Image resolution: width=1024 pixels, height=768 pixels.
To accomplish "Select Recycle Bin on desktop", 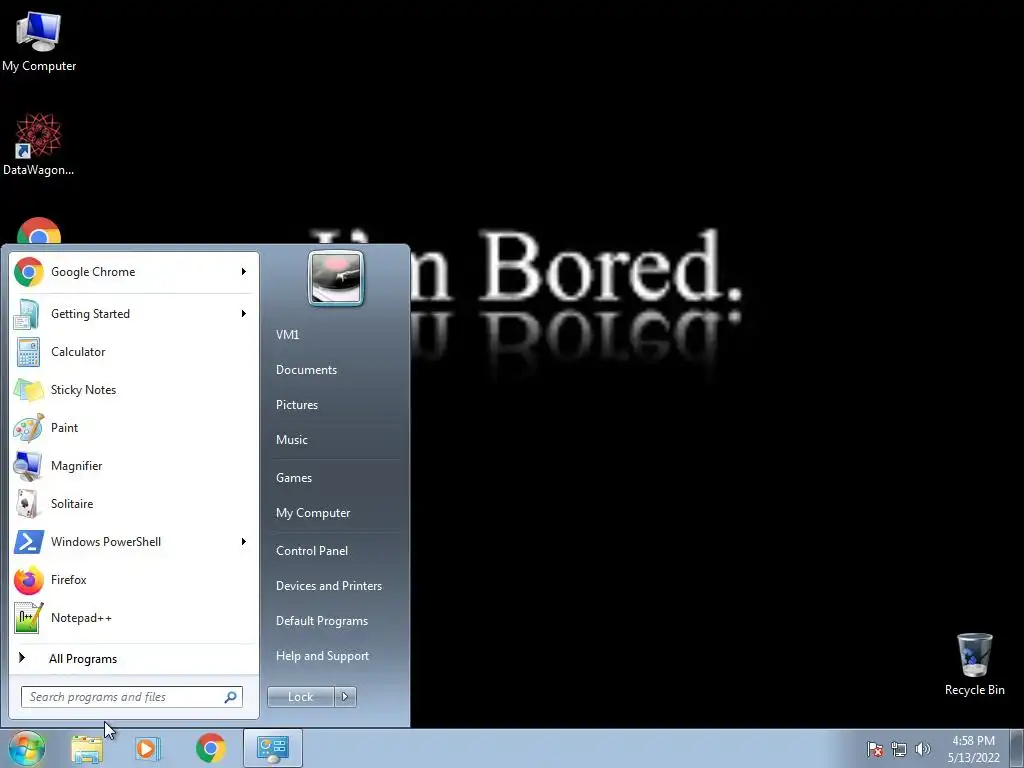I will [974, 664].
